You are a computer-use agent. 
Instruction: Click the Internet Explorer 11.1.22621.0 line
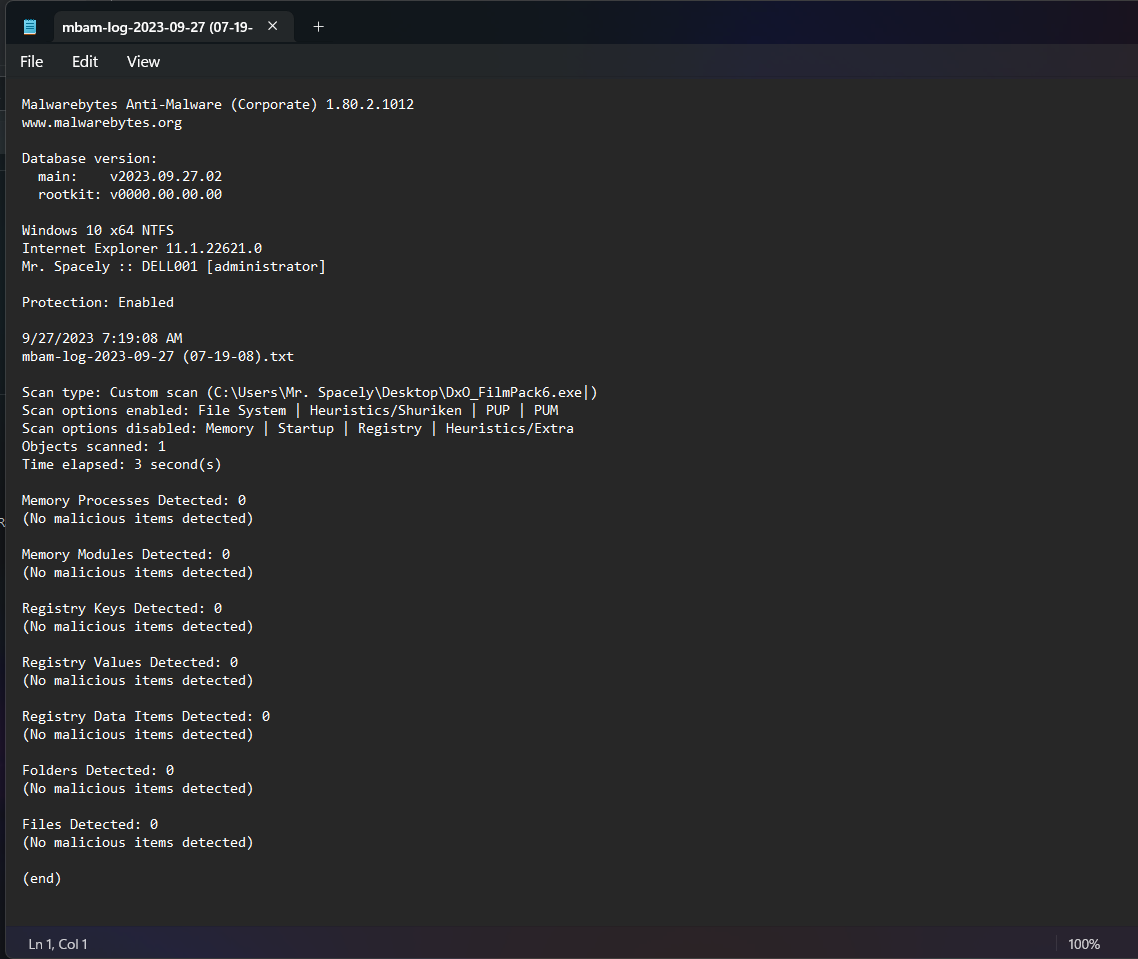coord(142,248)
